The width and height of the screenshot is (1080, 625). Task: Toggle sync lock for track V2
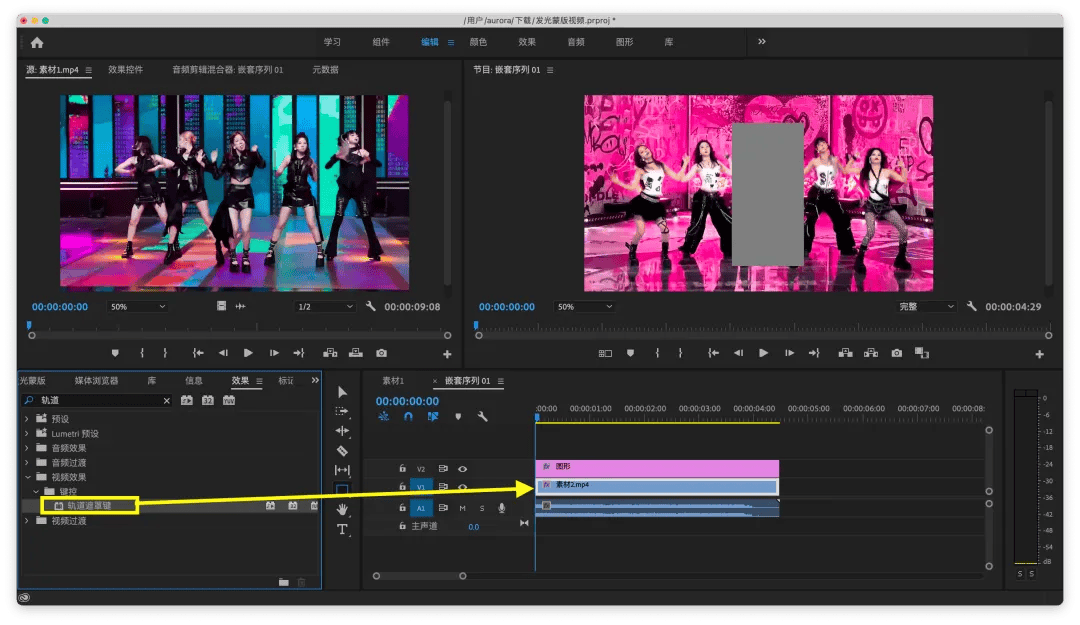443,469
